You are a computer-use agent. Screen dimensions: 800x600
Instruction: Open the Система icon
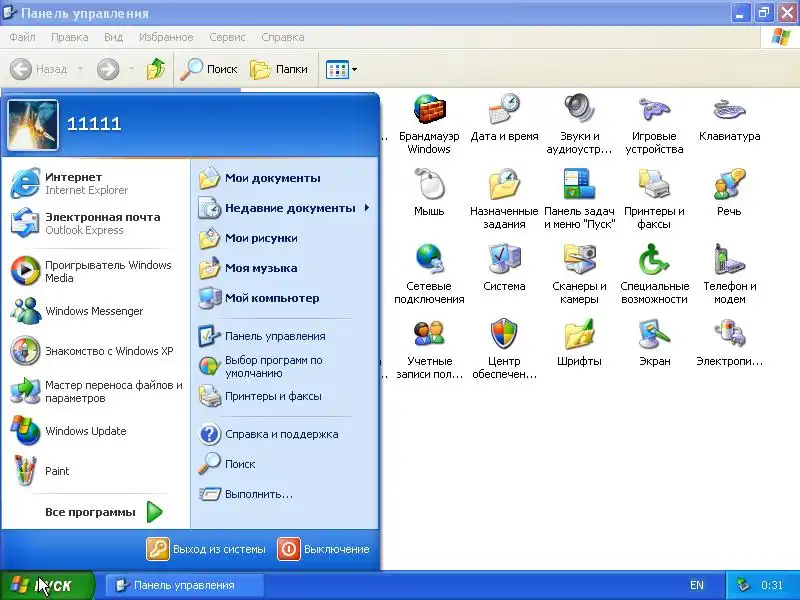tap(504, 268)
